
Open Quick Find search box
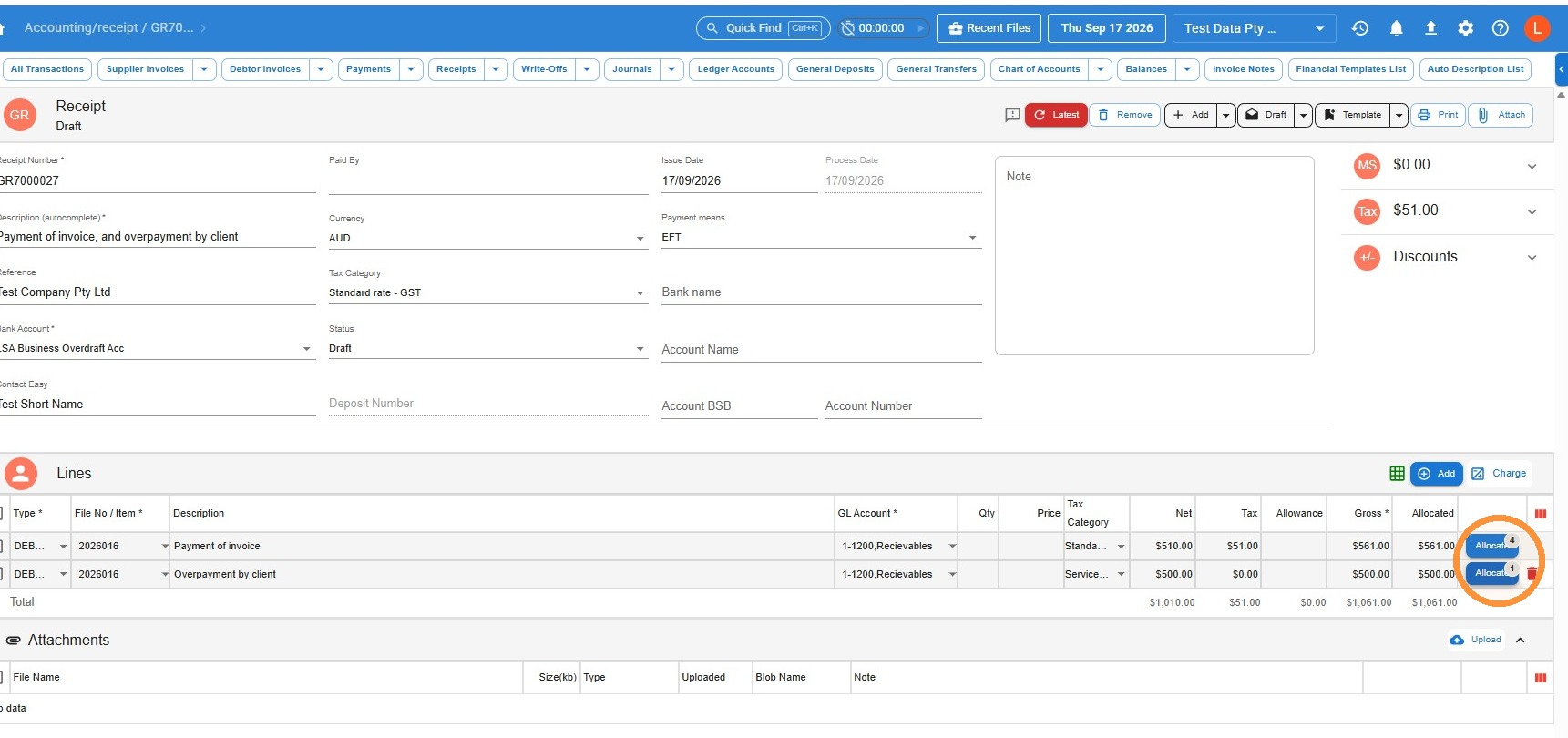(764, 28)
